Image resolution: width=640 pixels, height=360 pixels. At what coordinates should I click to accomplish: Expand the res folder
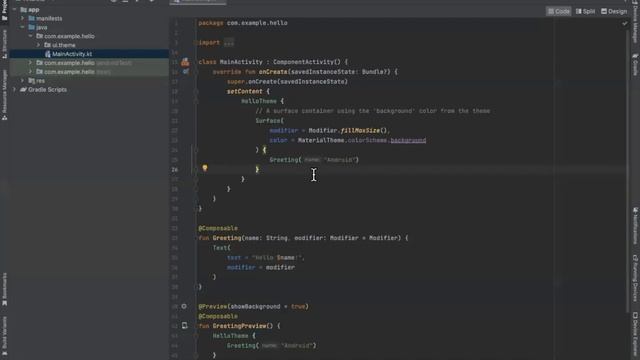tap(22, 81)
